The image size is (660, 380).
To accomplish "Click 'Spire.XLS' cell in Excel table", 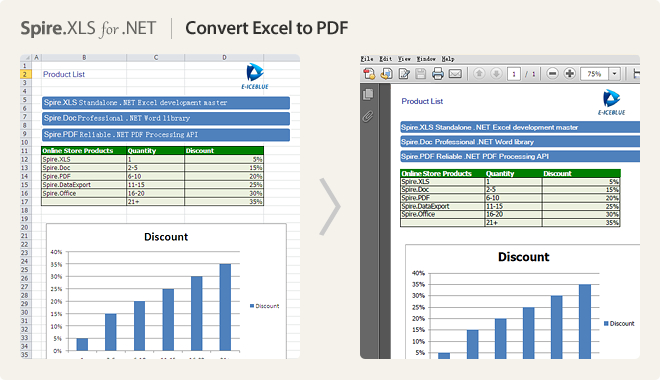I will 84,159.
